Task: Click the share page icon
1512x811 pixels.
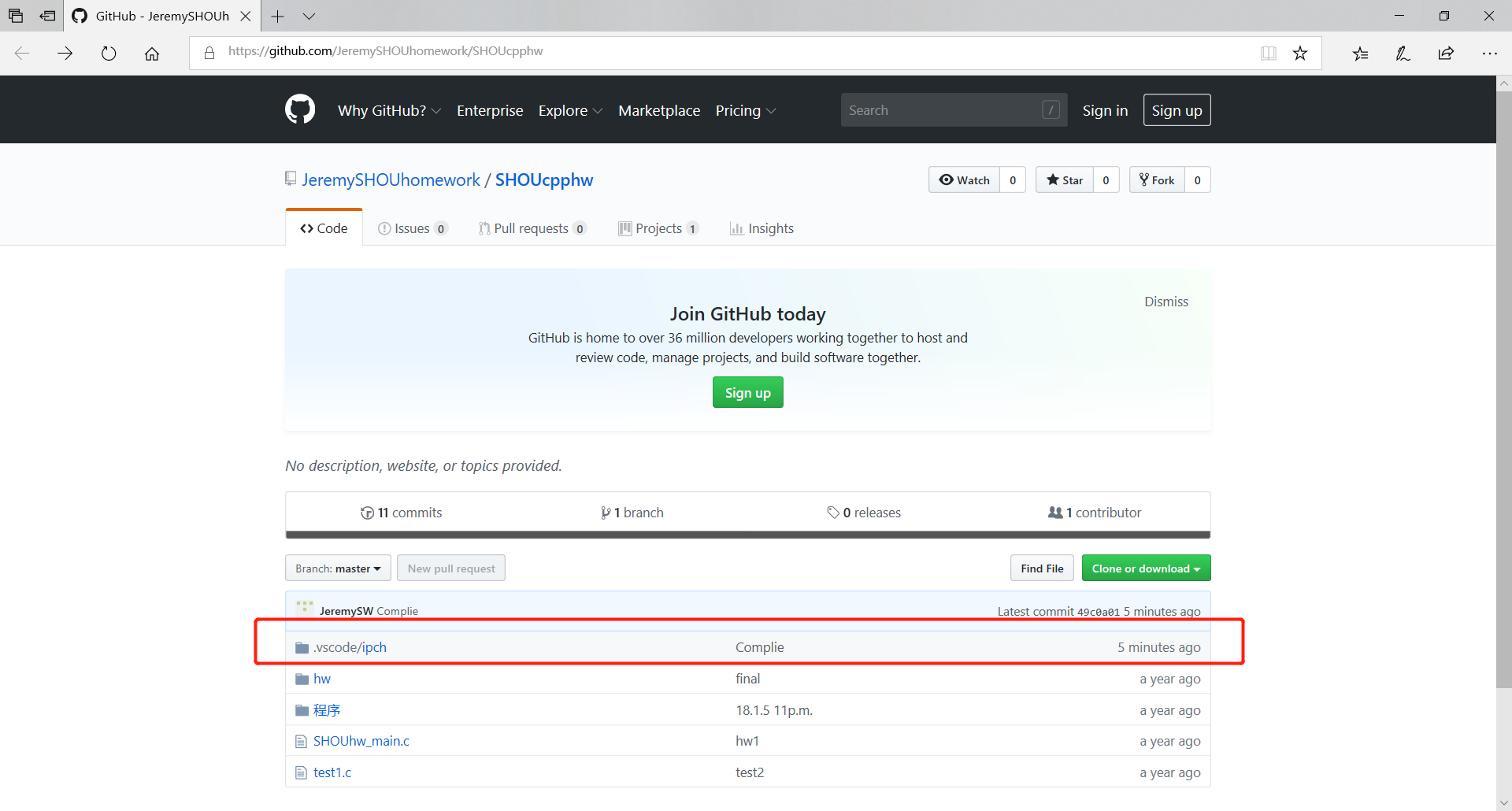Action: 1446,53
